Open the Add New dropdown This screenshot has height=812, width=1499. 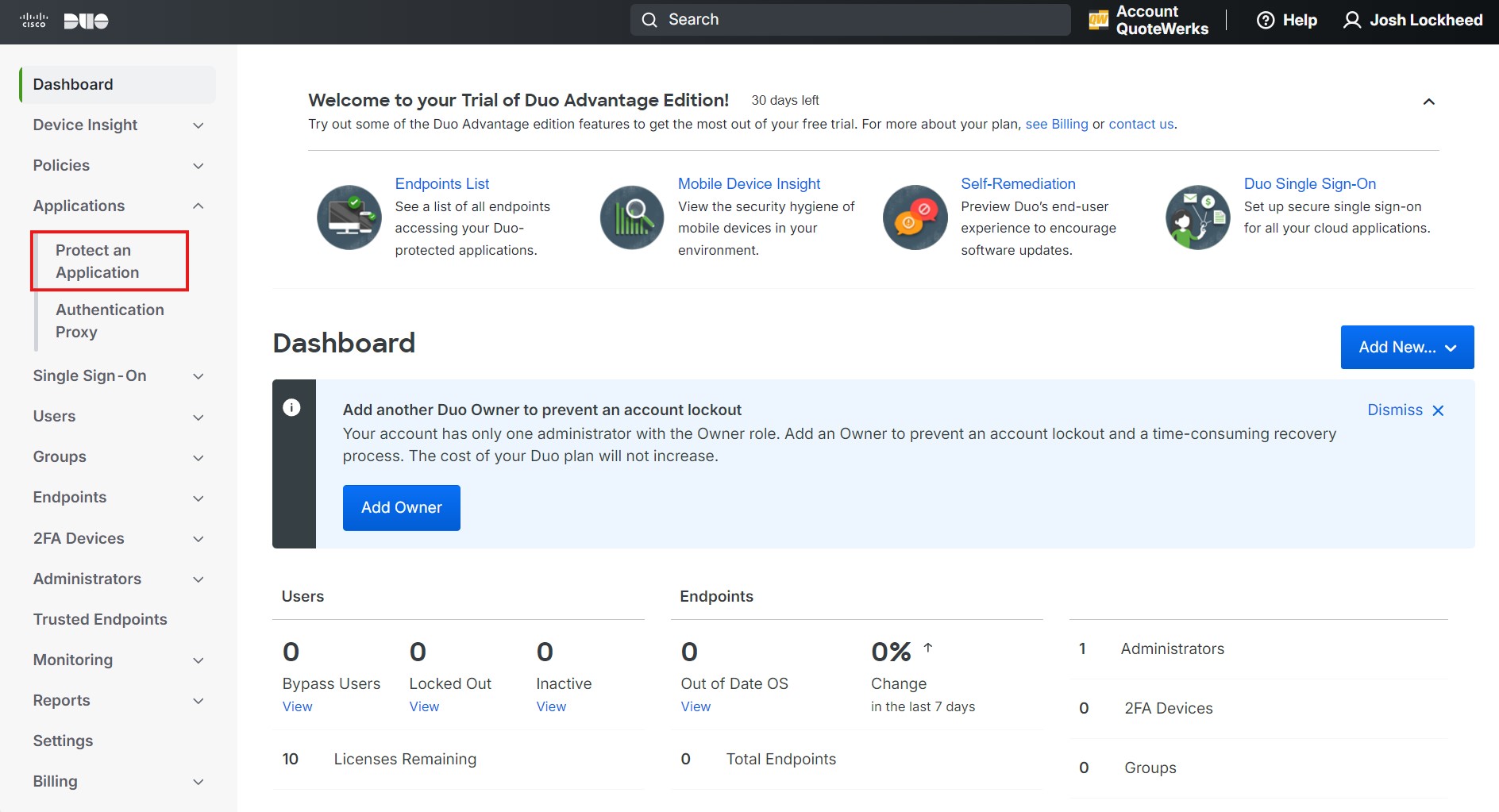[x=1407, y=348]
